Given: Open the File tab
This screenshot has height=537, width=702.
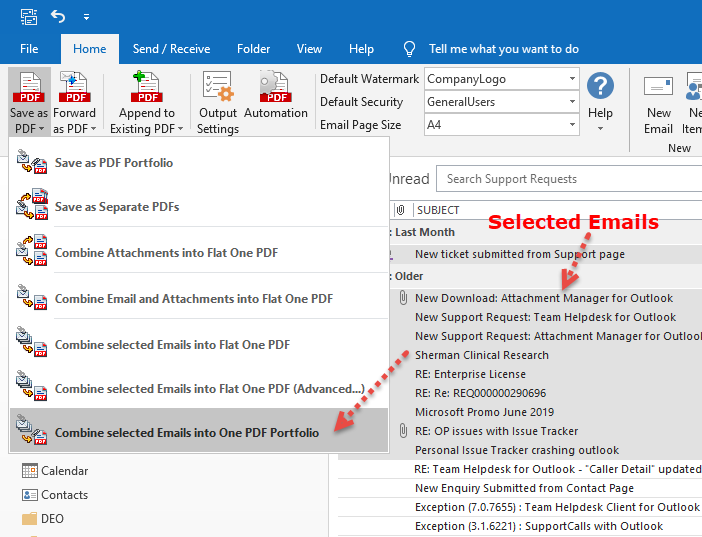Looking at the screenshot, I should click(29, 49).
